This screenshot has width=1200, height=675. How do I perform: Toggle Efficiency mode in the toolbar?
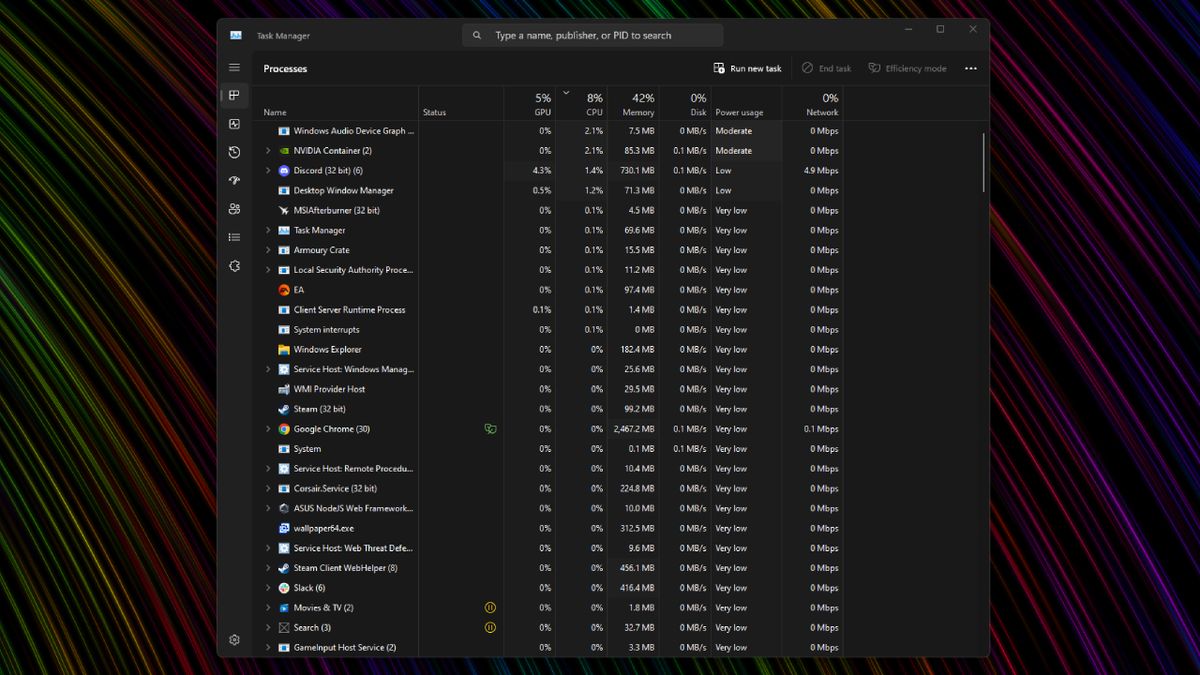(x=907, y=68)
